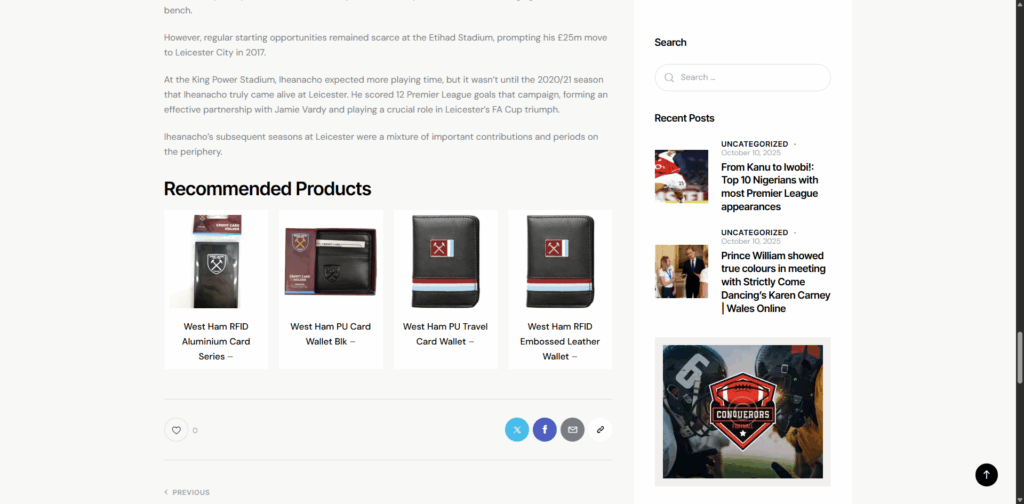Click the Prince William post thumbnail
This screenshot has width=1024, height=504.
click(681, 272)
